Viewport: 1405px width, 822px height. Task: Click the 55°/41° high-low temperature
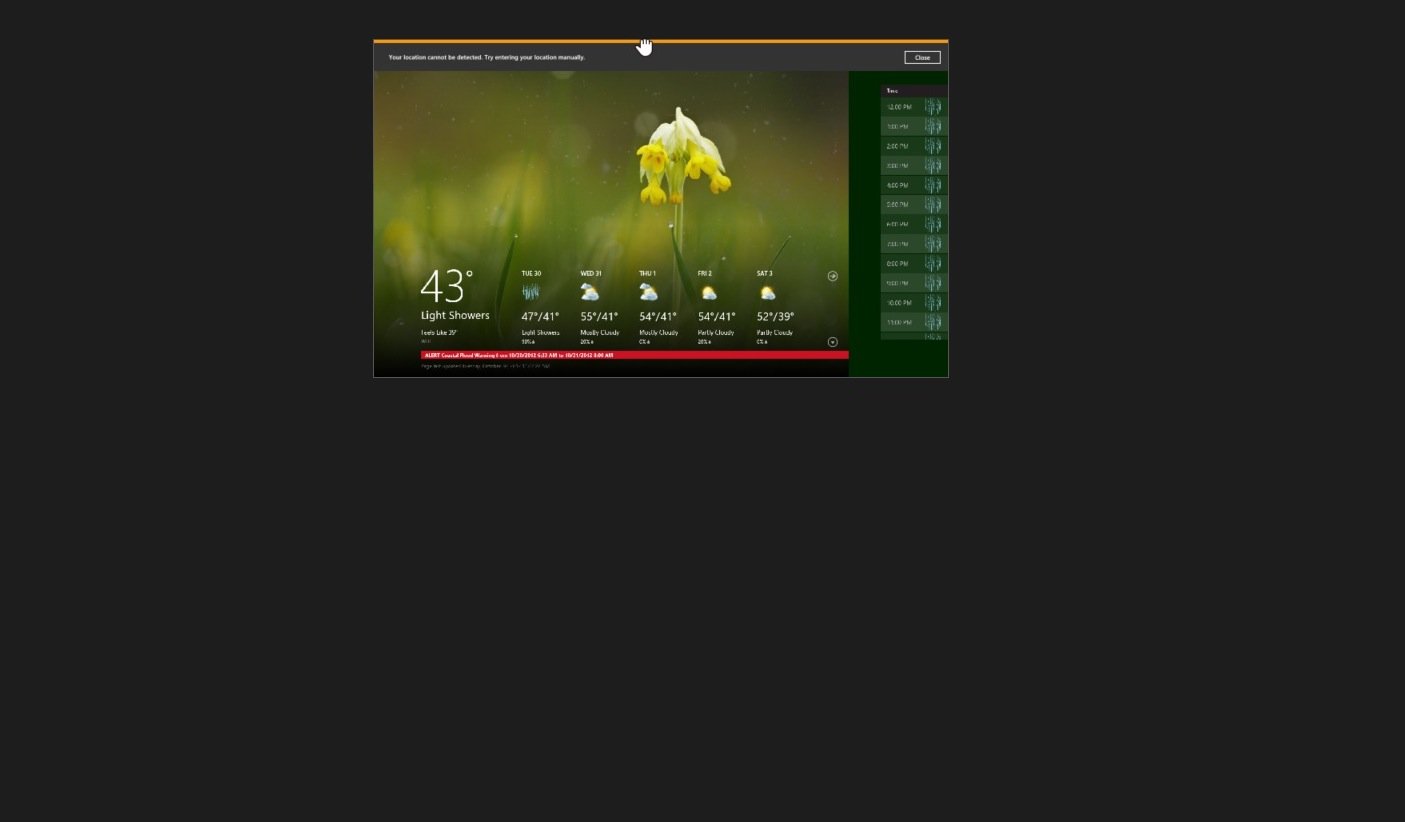pos(599,317)
